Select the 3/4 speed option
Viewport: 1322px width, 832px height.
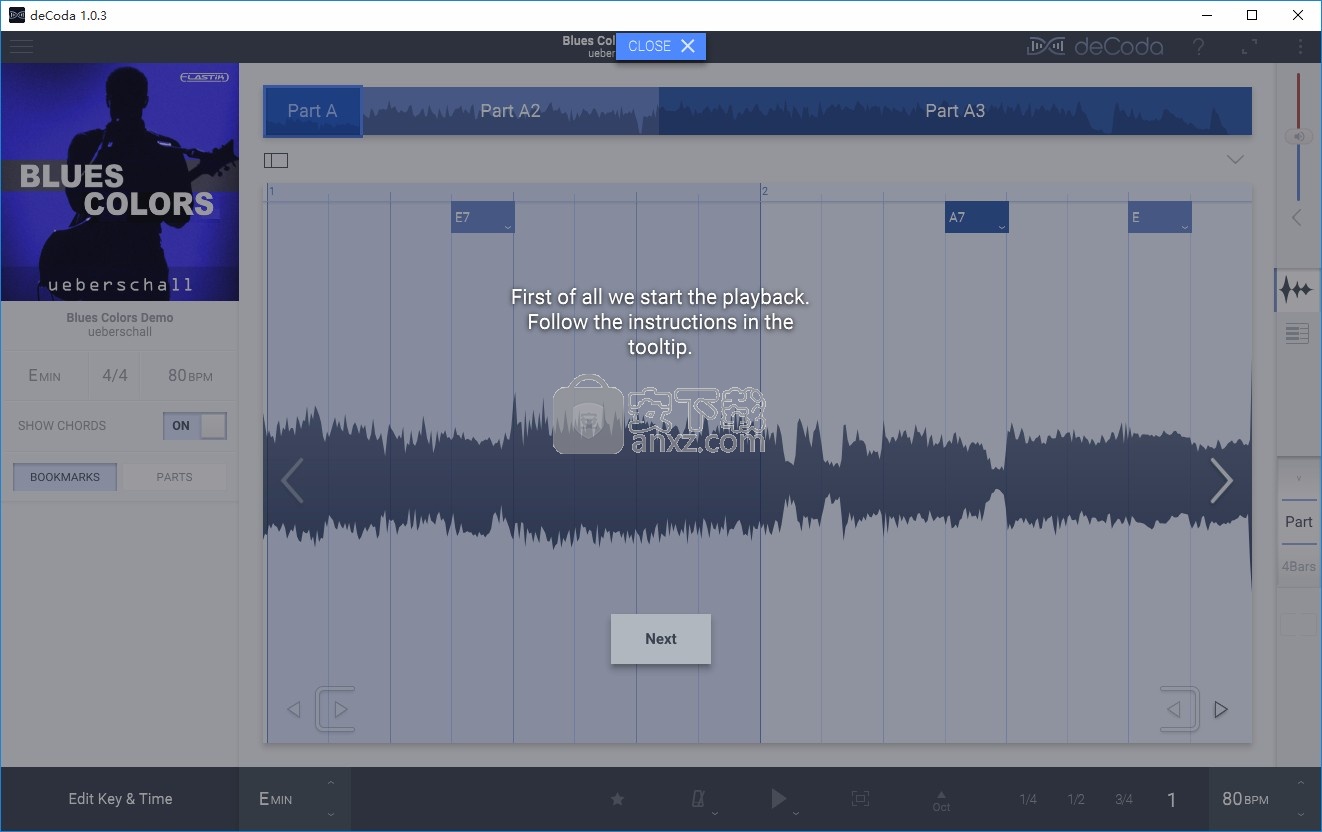(x=1124, y=799)
